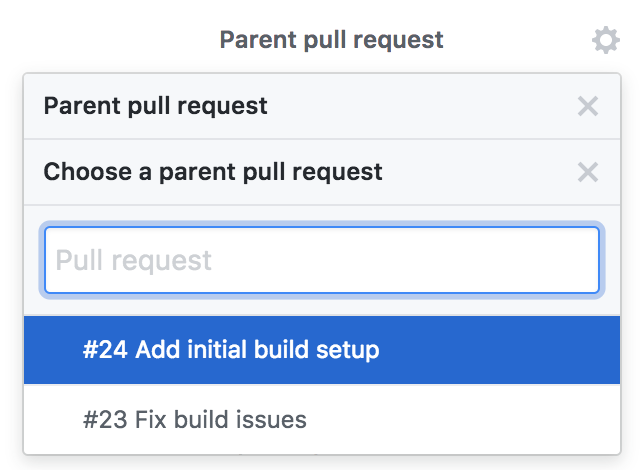
Task: Click the Add initial build setup entry
Action: (257, 350)
